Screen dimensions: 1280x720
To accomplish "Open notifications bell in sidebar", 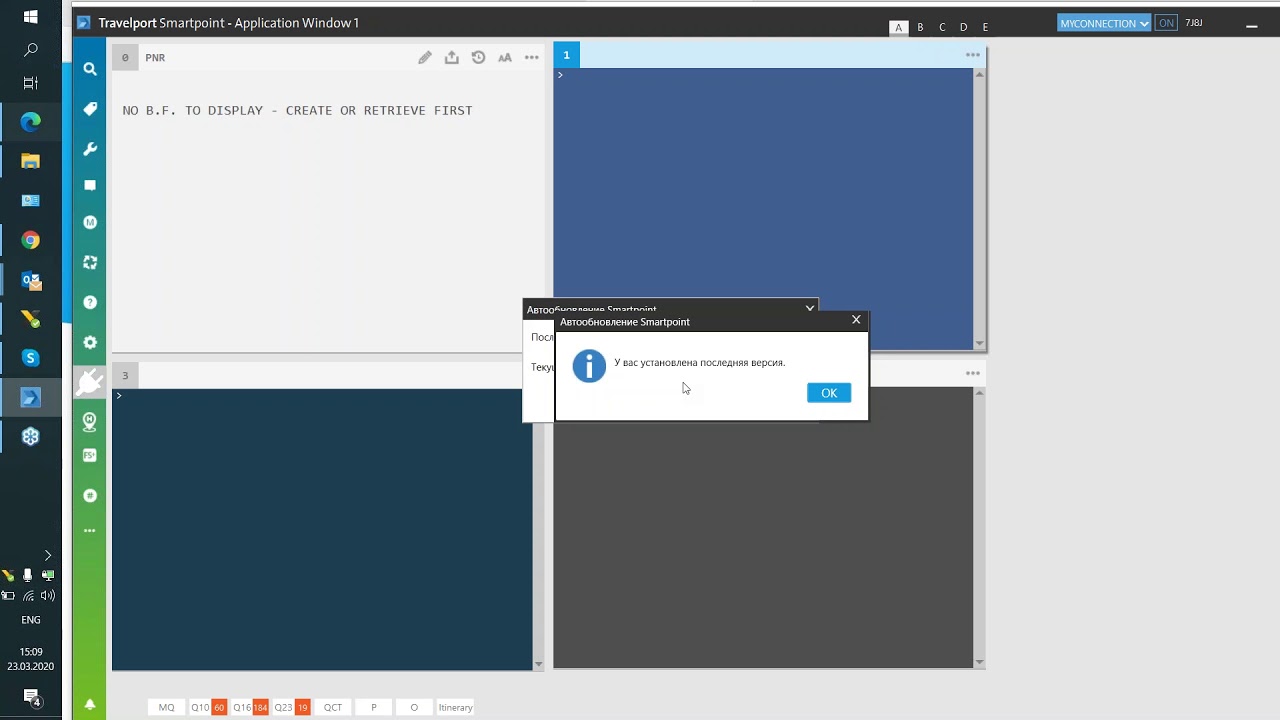I will (x=90, y=704).
